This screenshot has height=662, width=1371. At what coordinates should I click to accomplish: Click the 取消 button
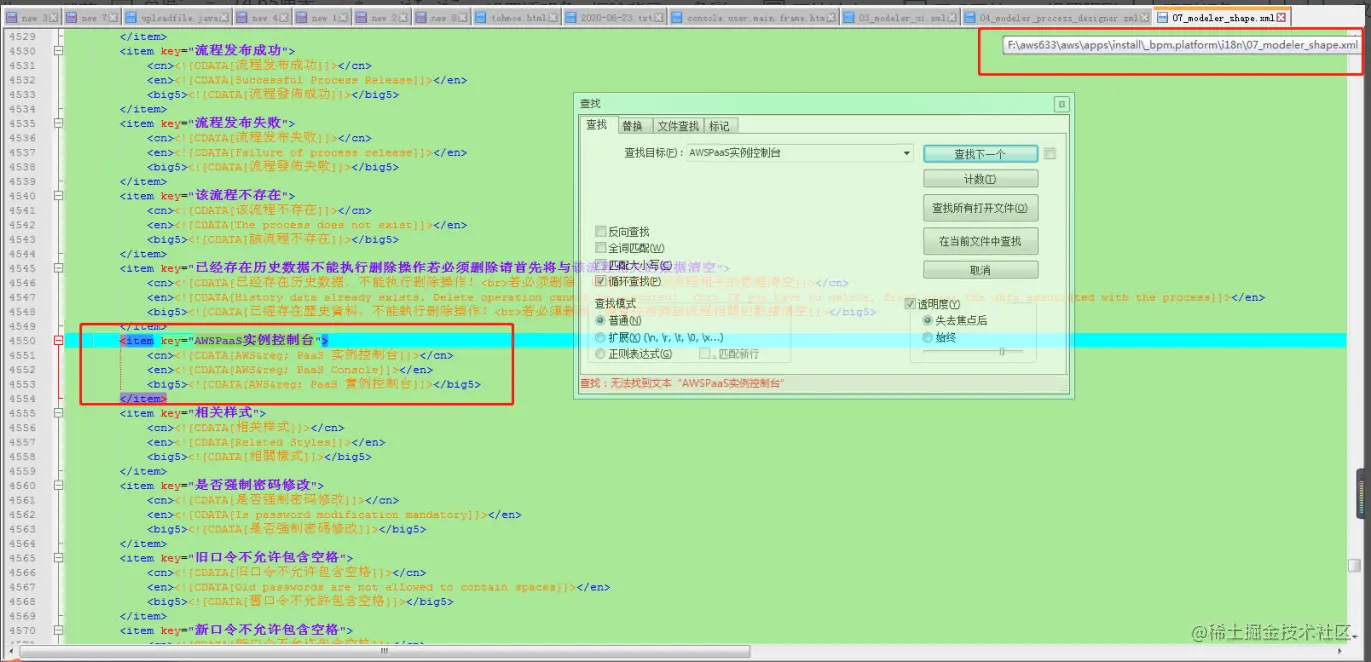[x=980, y=270]
